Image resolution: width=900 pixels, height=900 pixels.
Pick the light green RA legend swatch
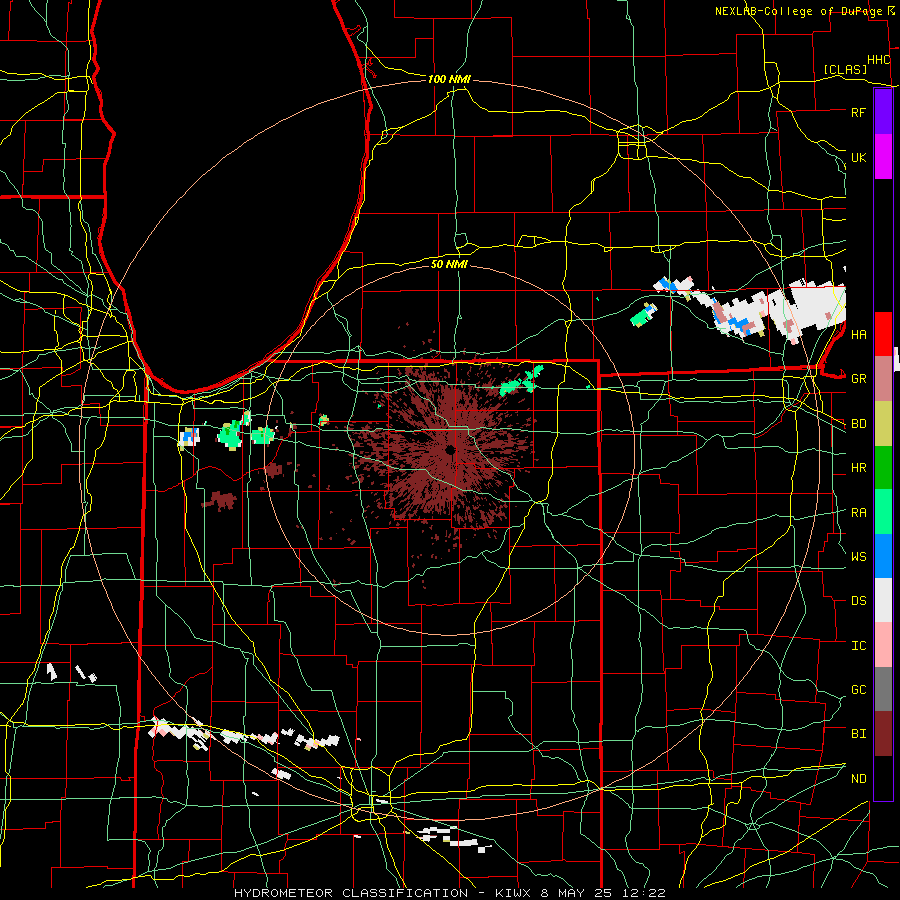pyautogui.click(x=883, y=512)
